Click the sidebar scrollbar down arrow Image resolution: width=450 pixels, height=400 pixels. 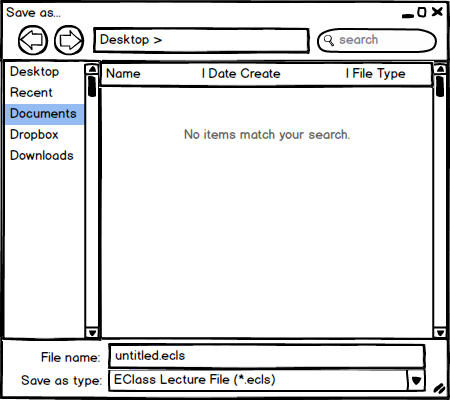coord(92,332)
